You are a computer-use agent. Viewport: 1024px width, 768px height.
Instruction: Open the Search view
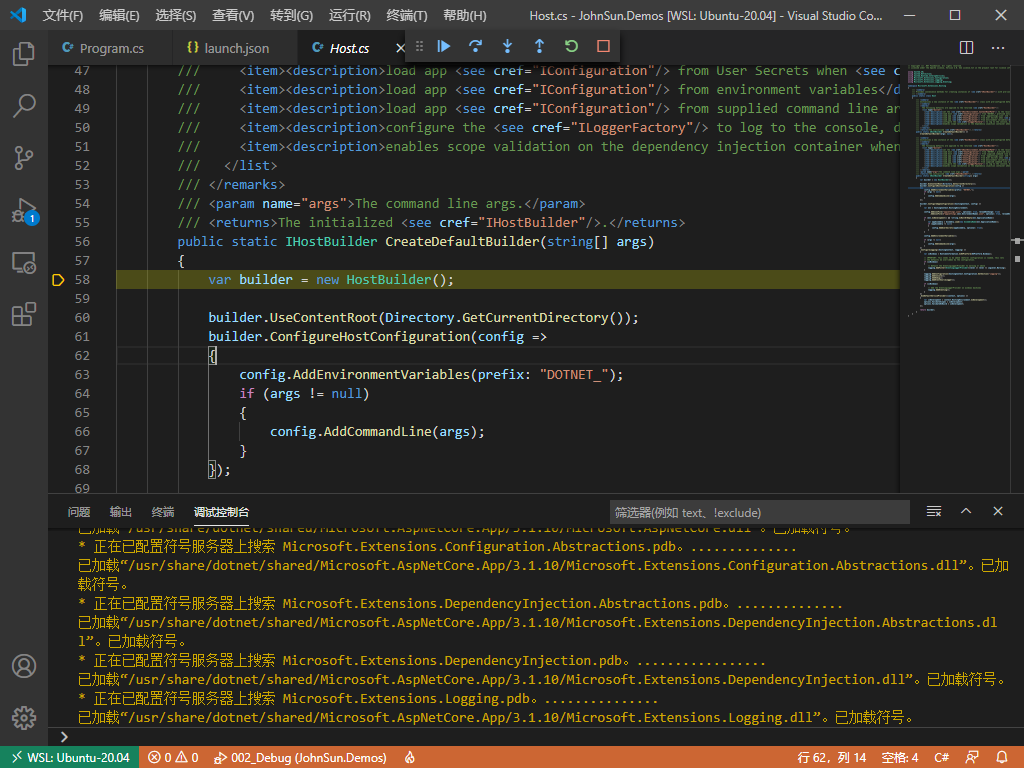coord(24,106)
